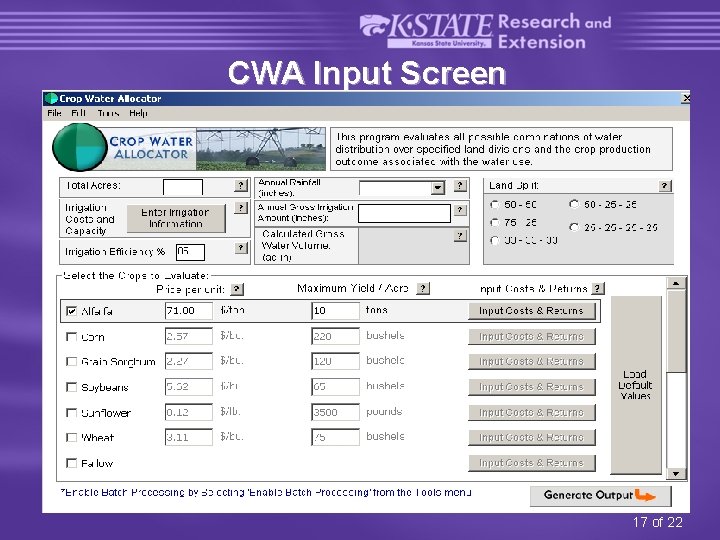Select the 50 - 50 land split option
The image size is (720, 540).
pyautogui.click(x=495, y=205)
